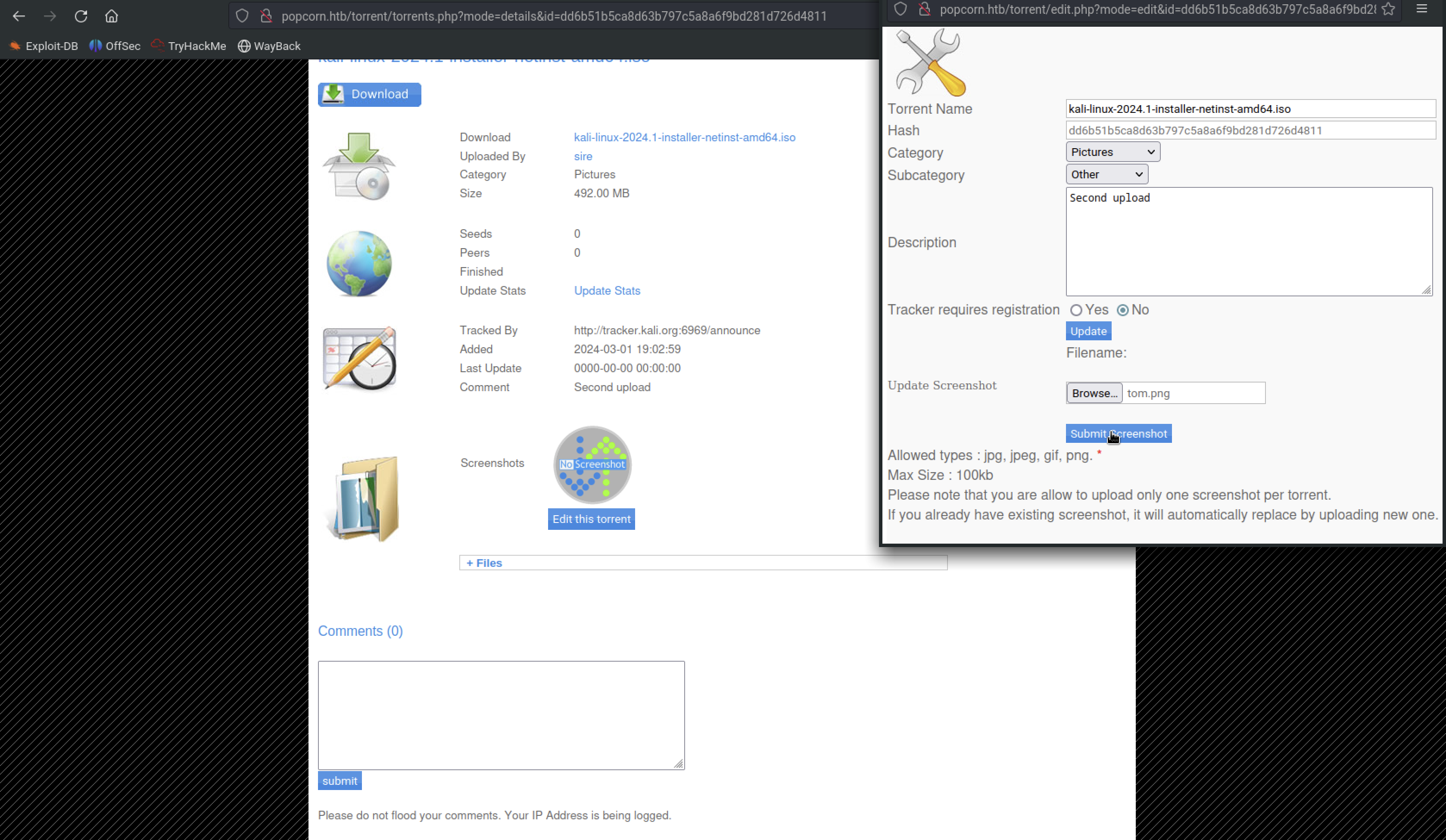Click the main window URL address bar

(x=554, y=16)
